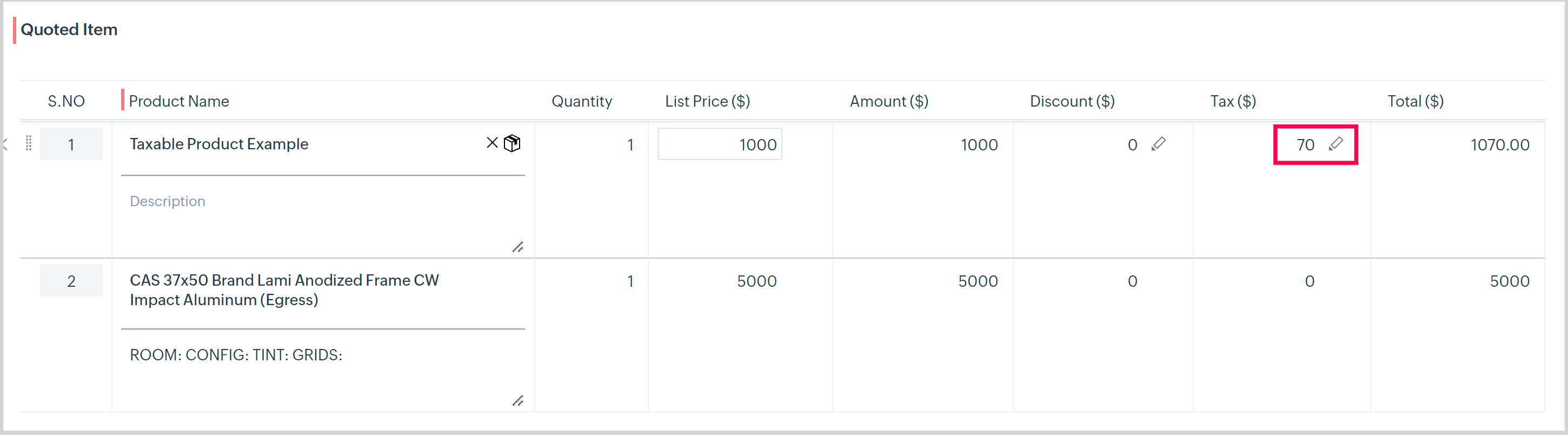
Task: Click the serial number 2 cell
Action: pyautogui.click(x=71, y=281)
